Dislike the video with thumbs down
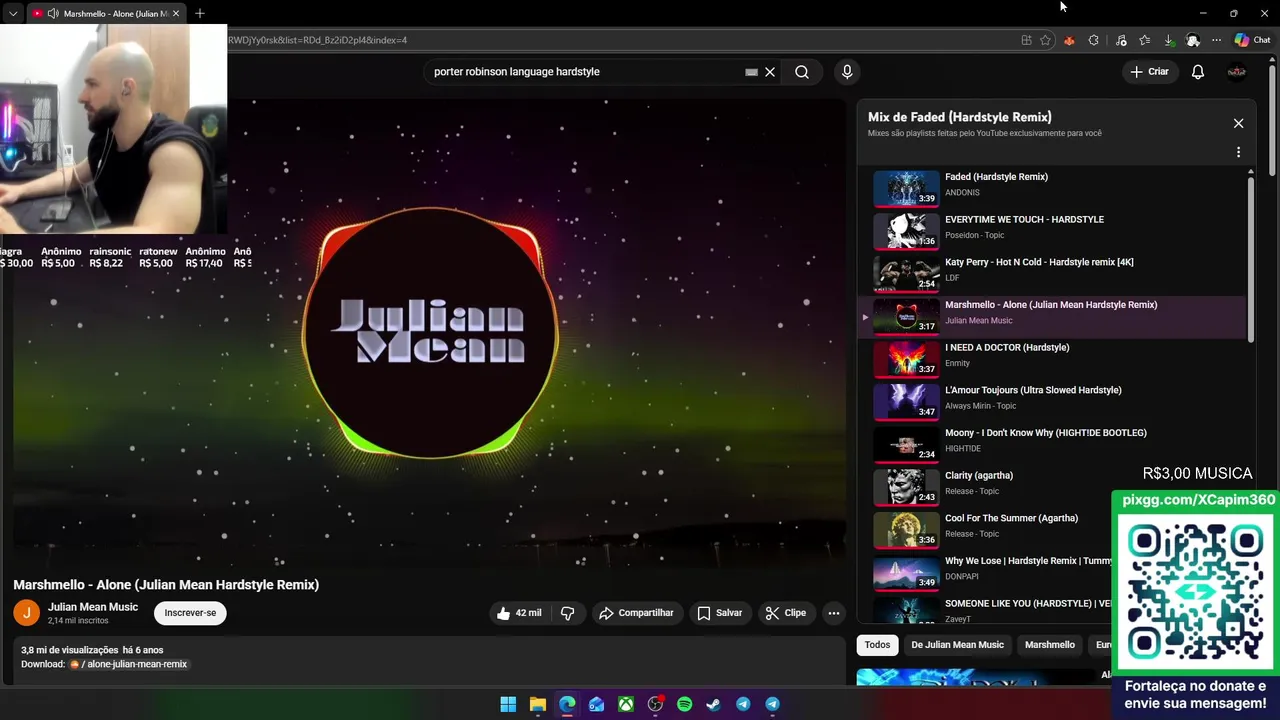This screenshot has height=720, width=1280. click(x=567, y=613)
